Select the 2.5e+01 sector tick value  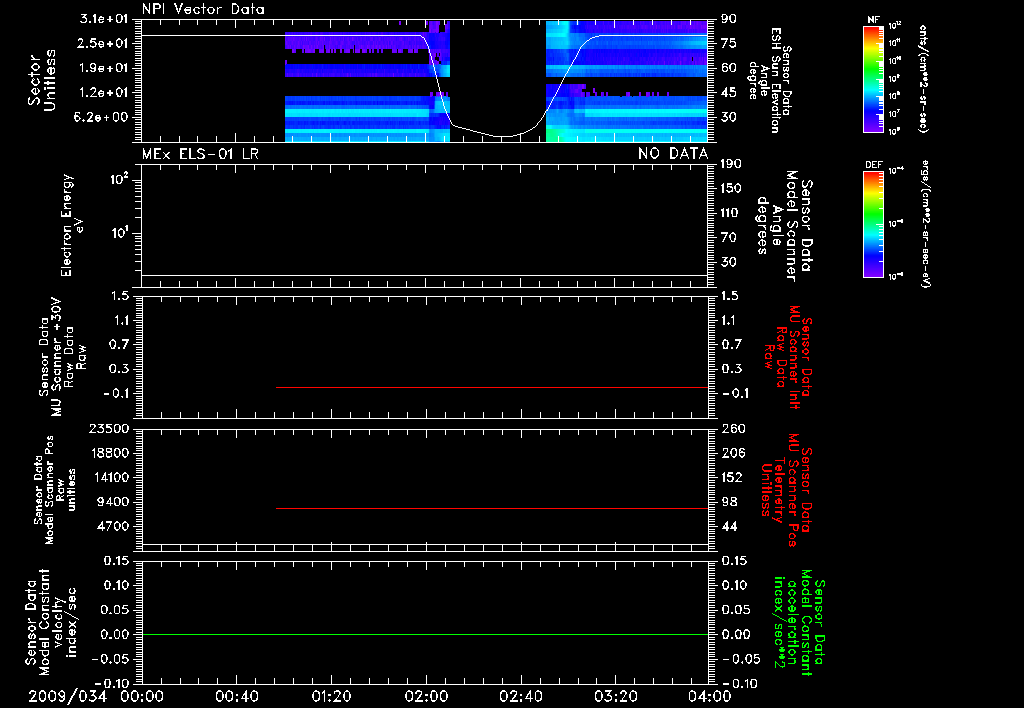(x=104, y=43)
